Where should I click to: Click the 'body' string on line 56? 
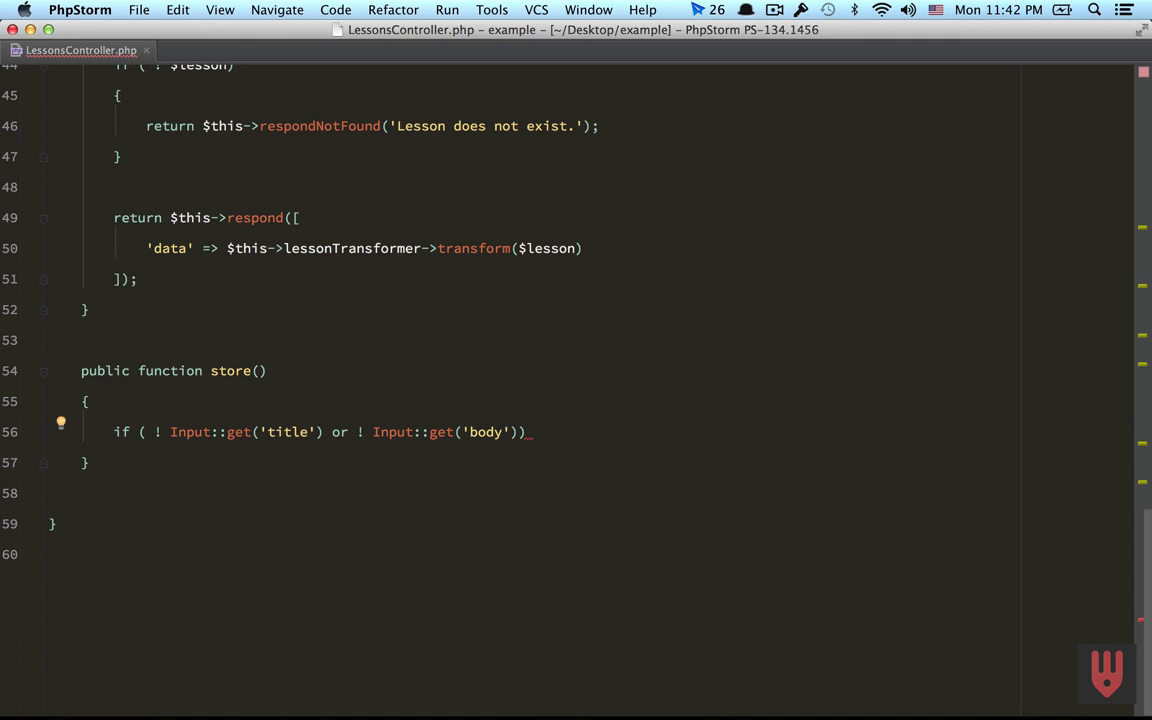click(x=486, y=432)
